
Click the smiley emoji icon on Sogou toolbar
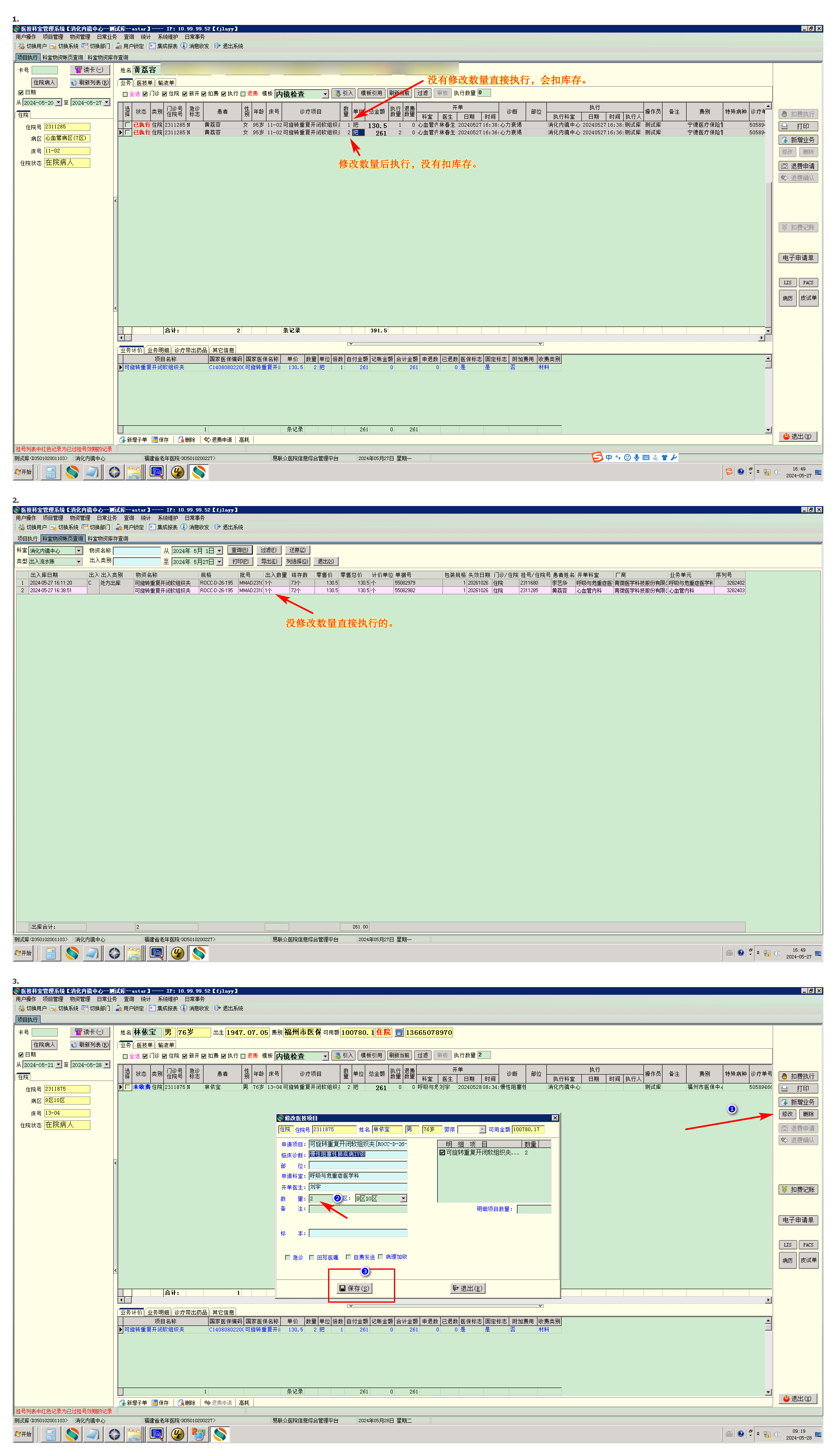[627, 458]
